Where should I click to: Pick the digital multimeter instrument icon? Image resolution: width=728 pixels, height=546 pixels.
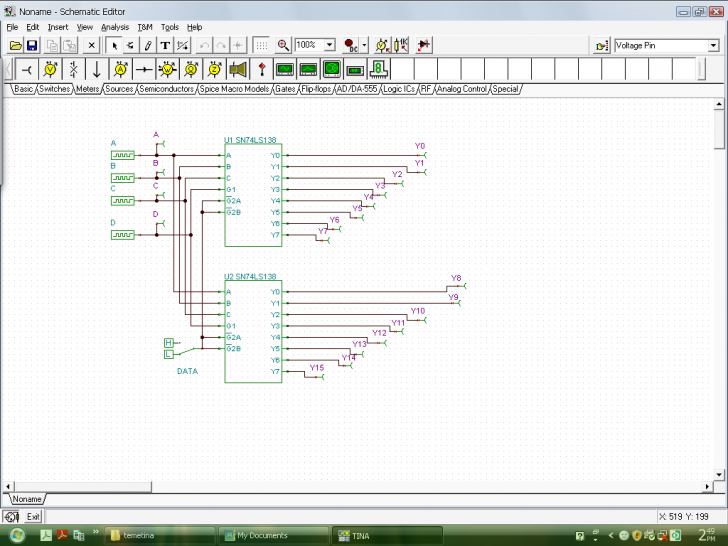[x=355, y=70]
